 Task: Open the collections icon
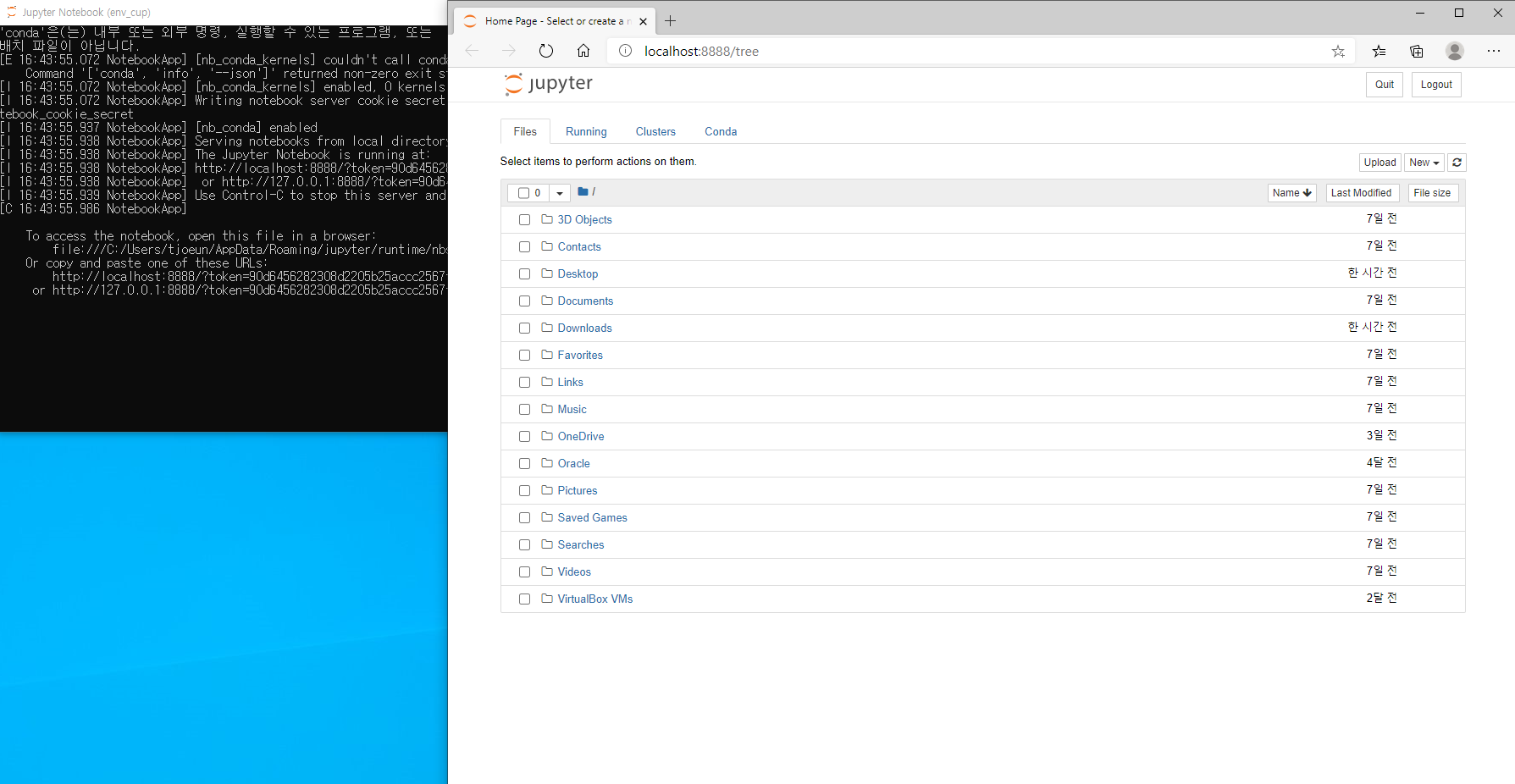pyautogui.click(x=1417, y=51)
